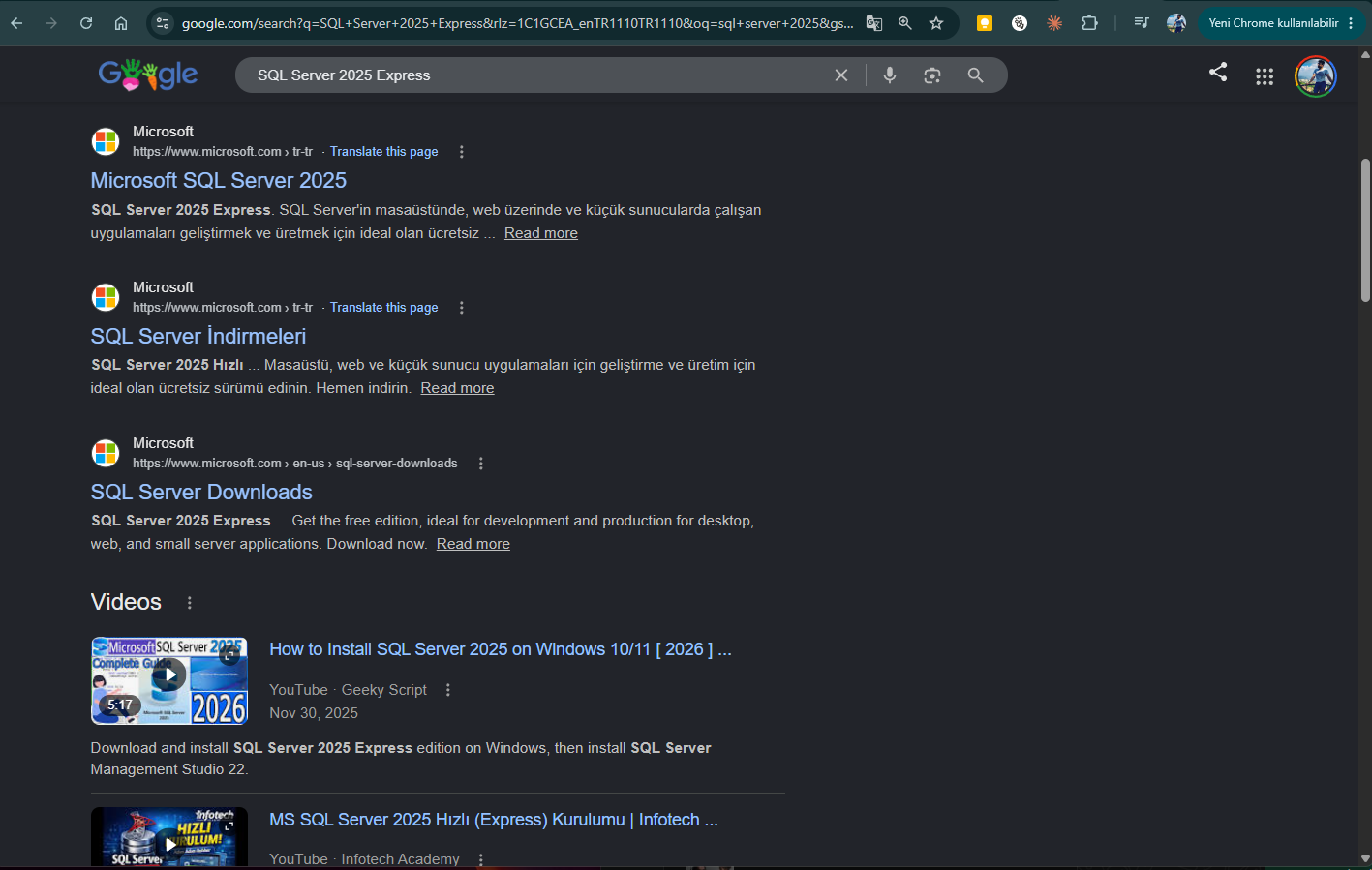This screenshot has height=870, width=1372.
Task: Click the scrollbar down arrow
Action: click(1365, 858)
